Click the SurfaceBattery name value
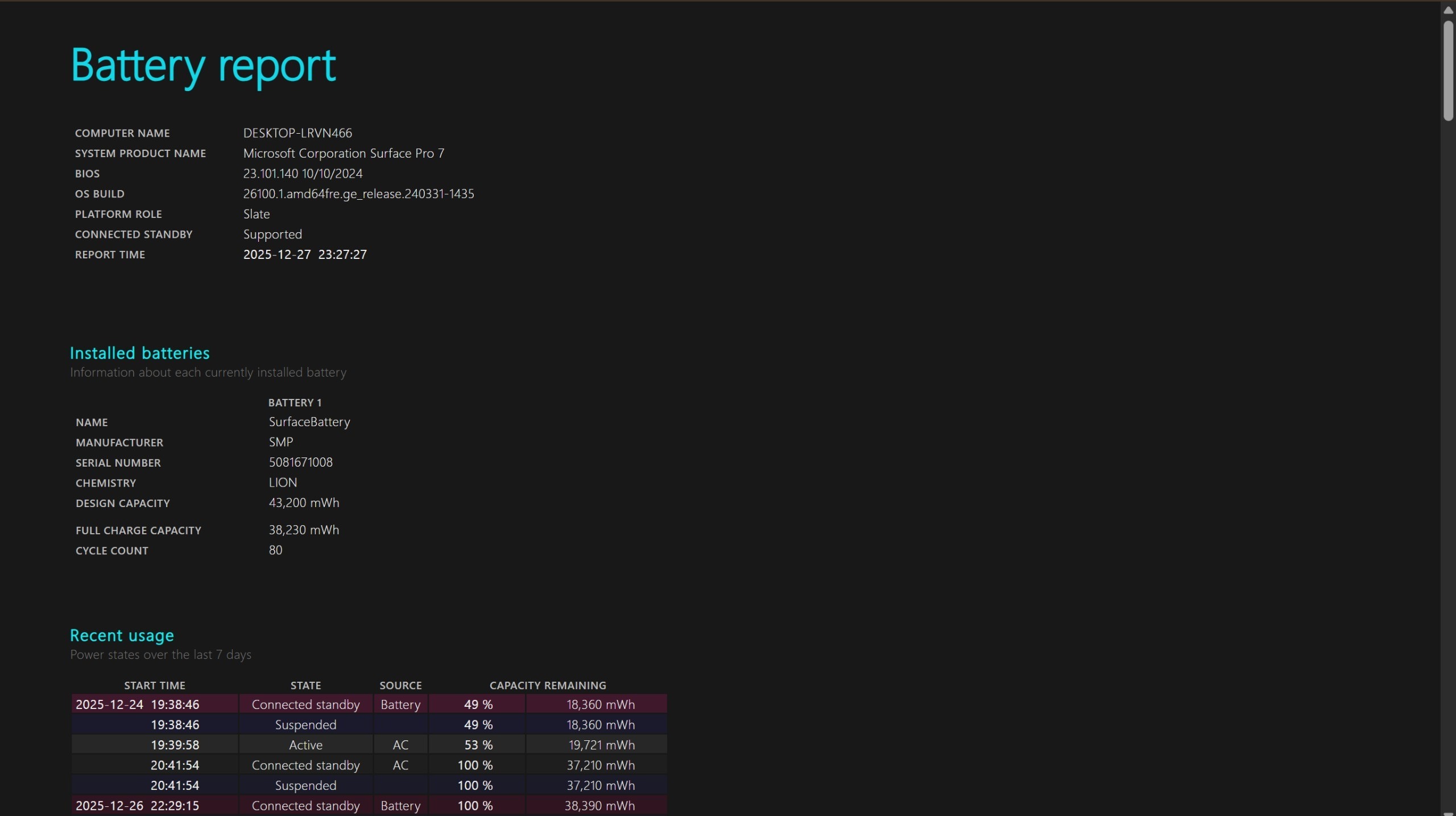This screenshot has height=816, width=1456. click(x=309, y=422)
